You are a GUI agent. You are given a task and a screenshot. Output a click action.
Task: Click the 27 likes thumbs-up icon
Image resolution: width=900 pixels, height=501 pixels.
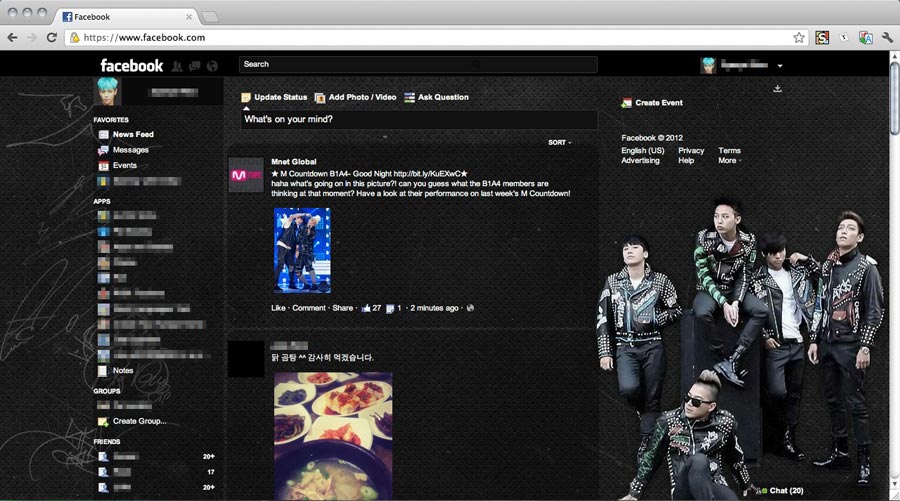pos(366,308)
